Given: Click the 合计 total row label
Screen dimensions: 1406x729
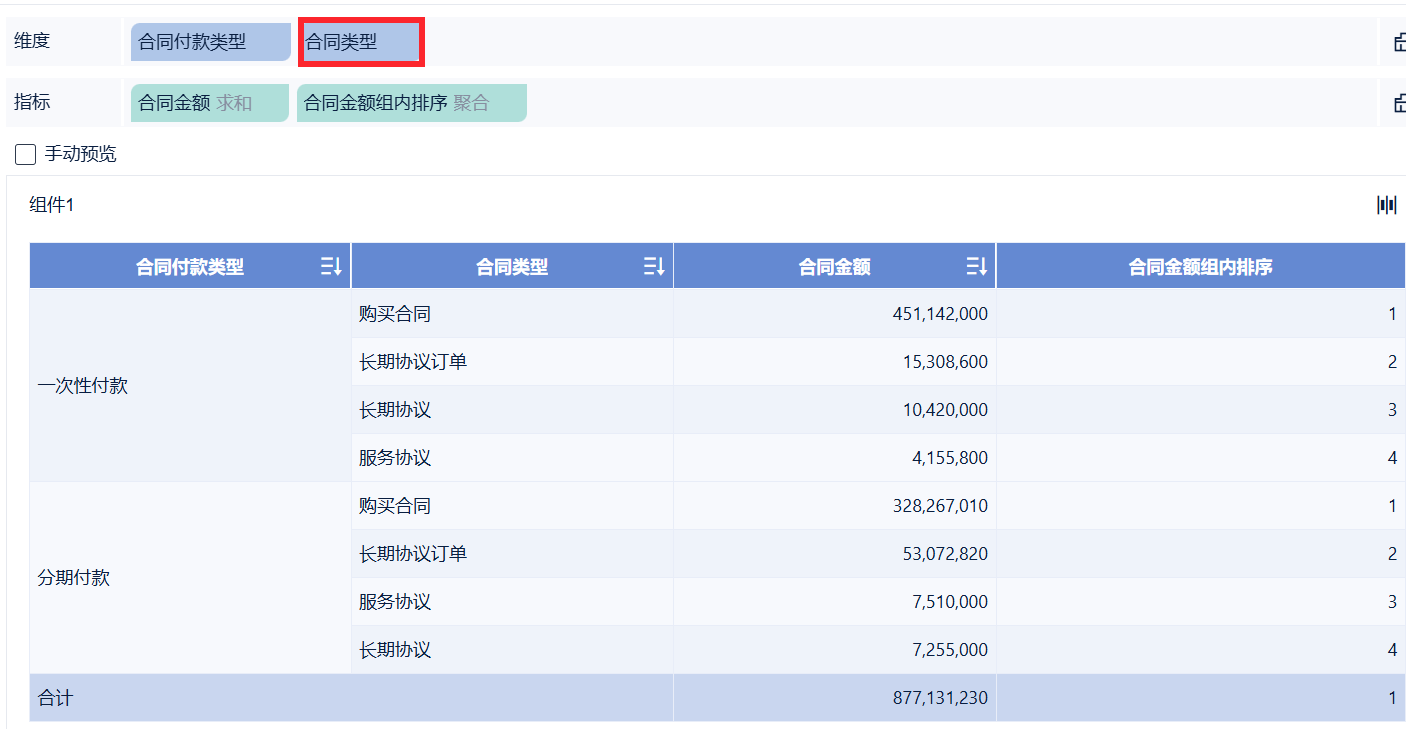Looking at the screenshot, I should tap(56, 698).
